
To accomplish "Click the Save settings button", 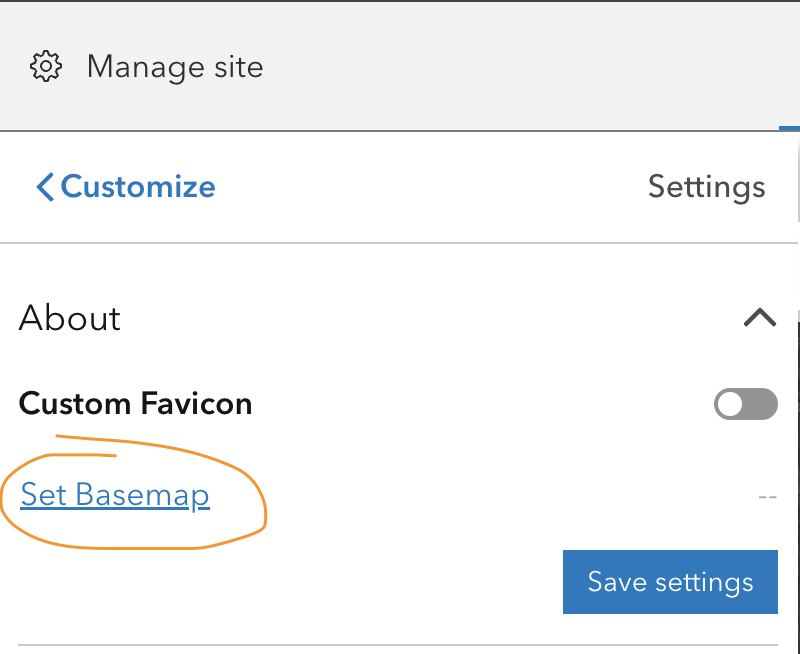I will point(670,582).
